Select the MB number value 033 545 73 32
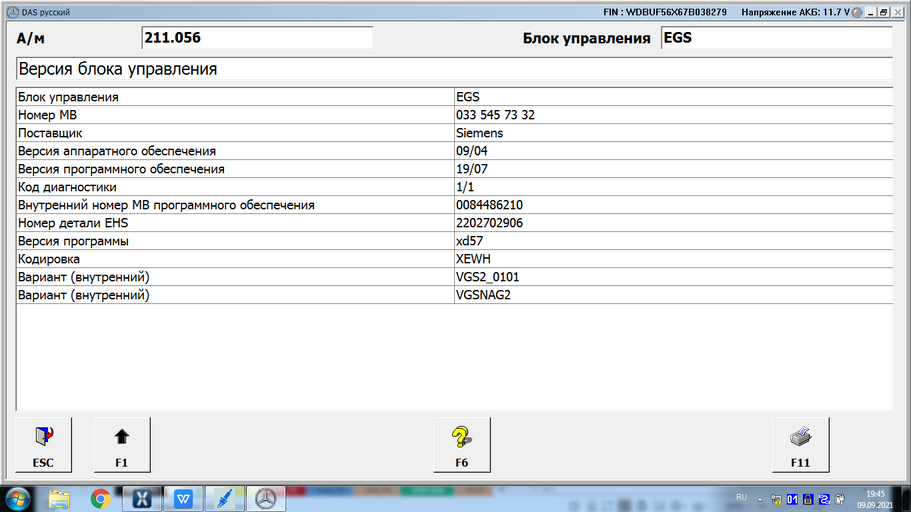This screenshot has height=512, width=911. click(495, 115)
